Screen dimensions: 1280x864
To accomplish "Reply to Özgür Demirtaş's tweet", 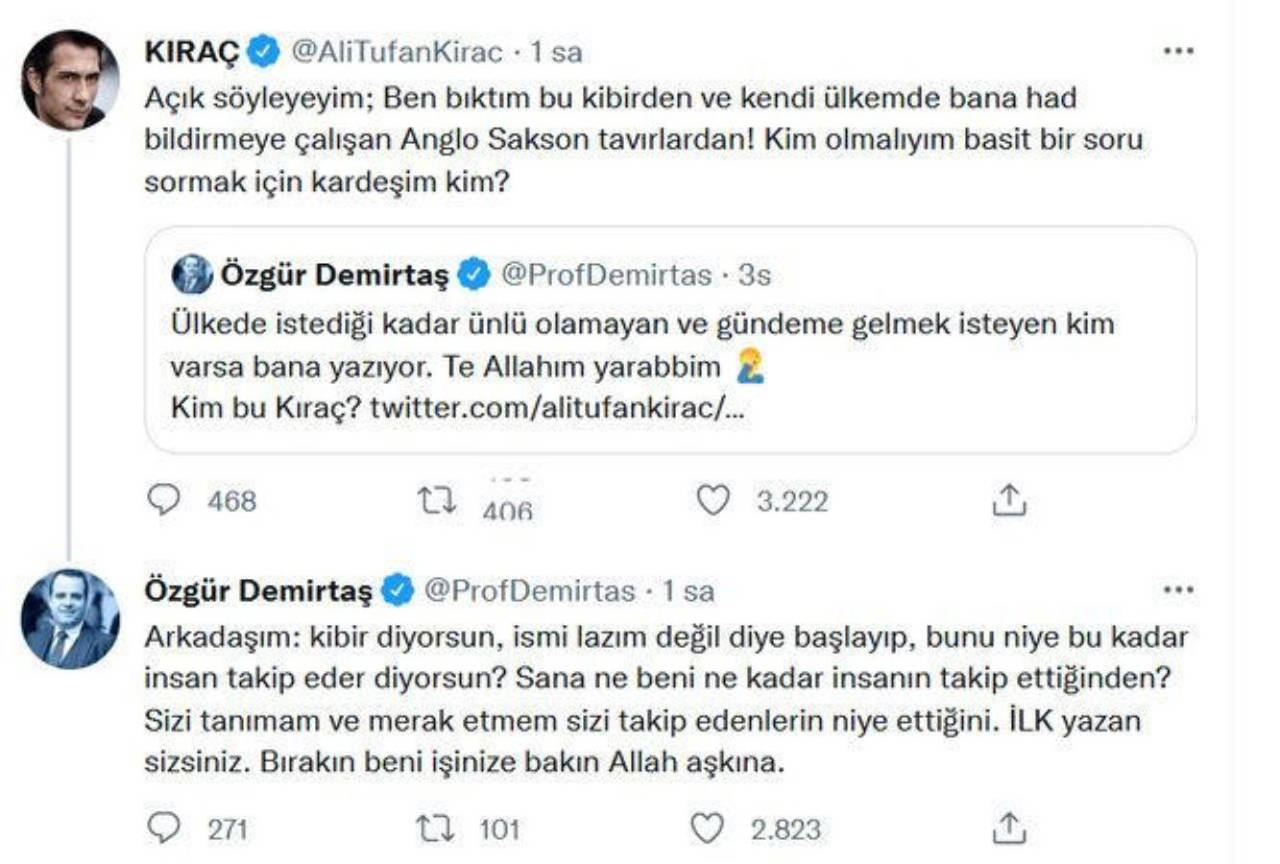I will click(x=163, y=828).
